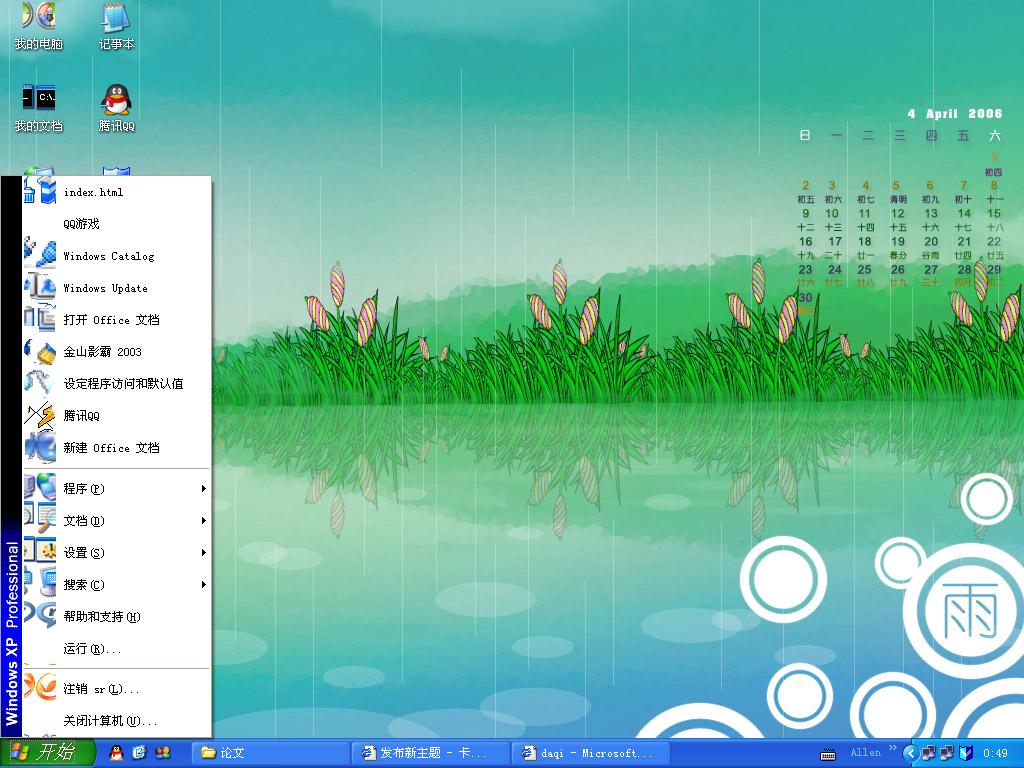Screen dimensions: 1024x768
Task: Launch Windows Update from Start menu
Action: [x=116, y=288]
